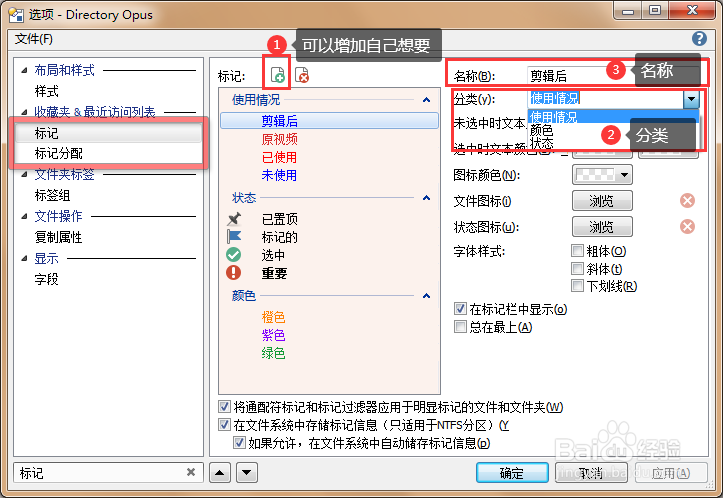The width and height of the screenshot is (723, 498).
Task: Enable 下划线 underline font style
Action: [x=577, y=286]
